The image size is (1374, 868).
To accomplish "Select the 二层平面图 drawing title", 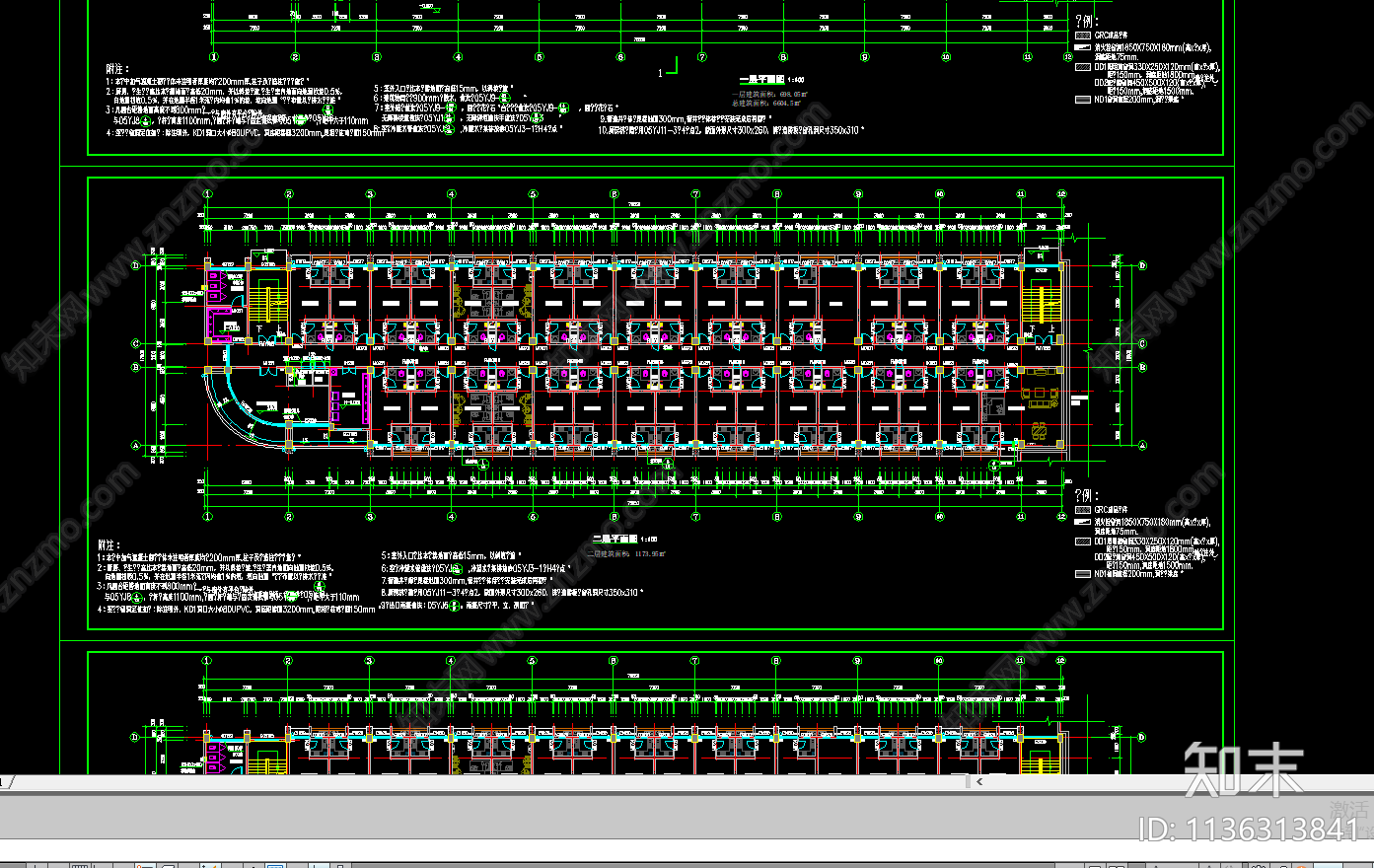I will 615,540.
